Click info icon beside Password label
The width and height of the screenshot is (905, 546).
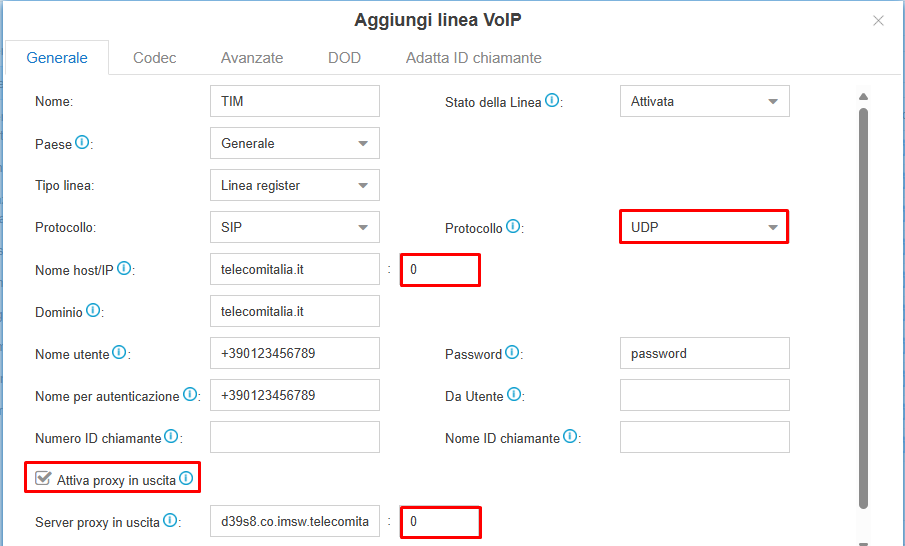pos(512,353)
